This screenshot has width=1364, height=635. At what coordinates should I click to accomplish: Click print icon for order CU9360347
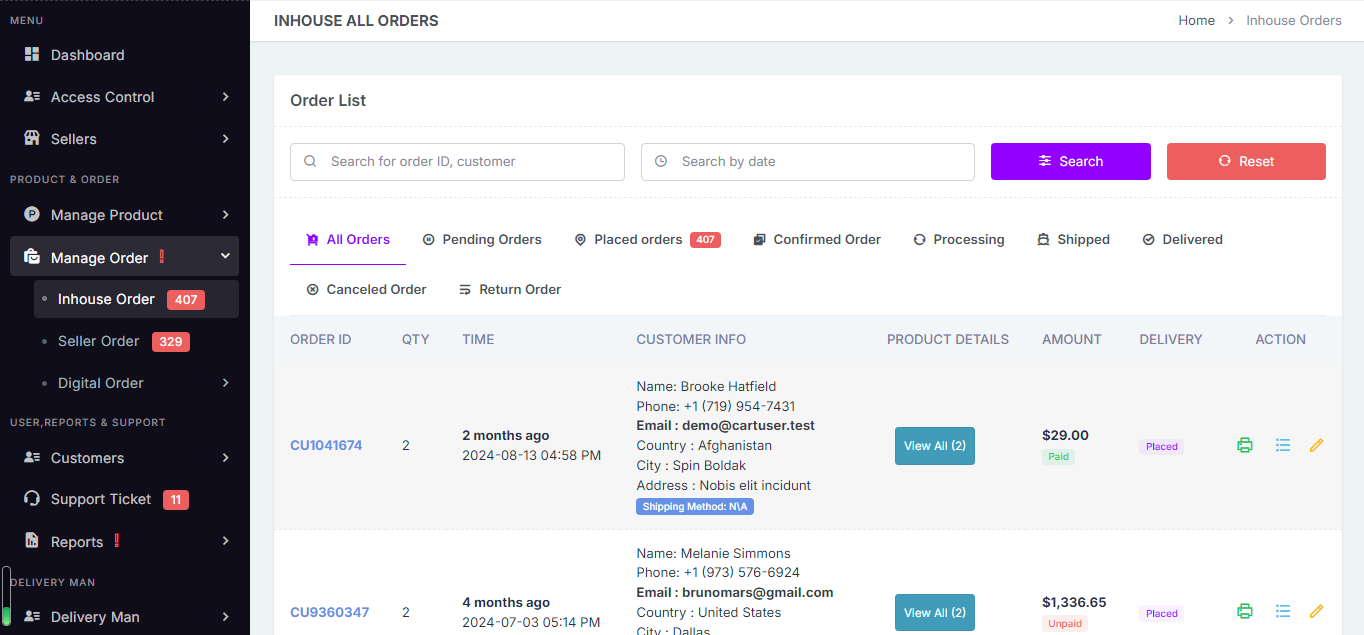[1245, 611]
